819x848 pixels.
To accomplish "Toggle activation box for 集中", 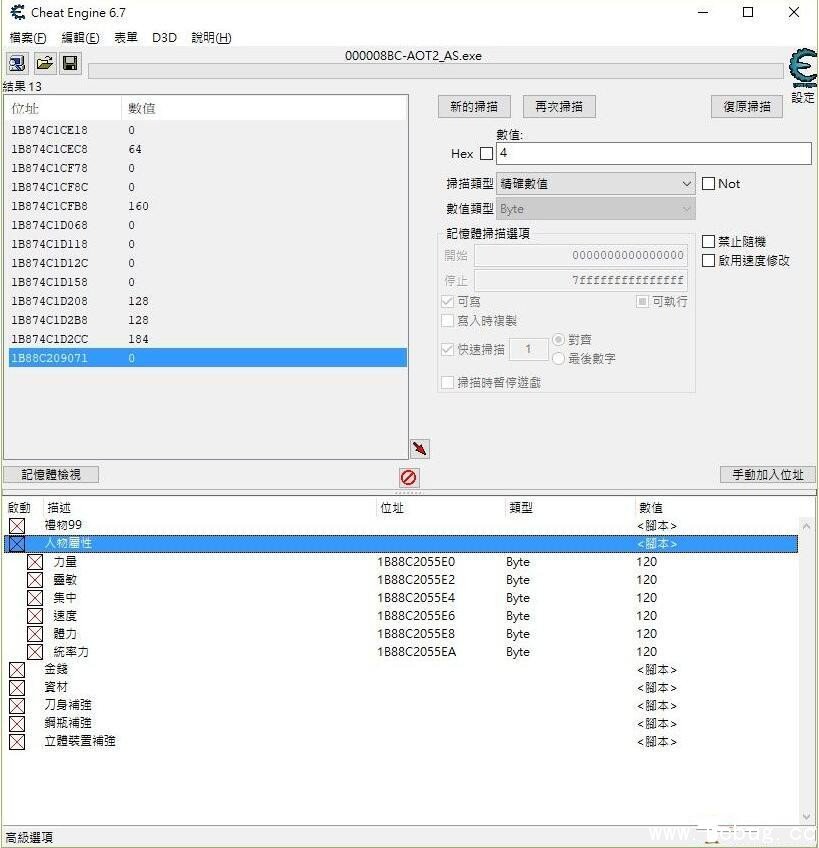I will click(x=35, y=598).
